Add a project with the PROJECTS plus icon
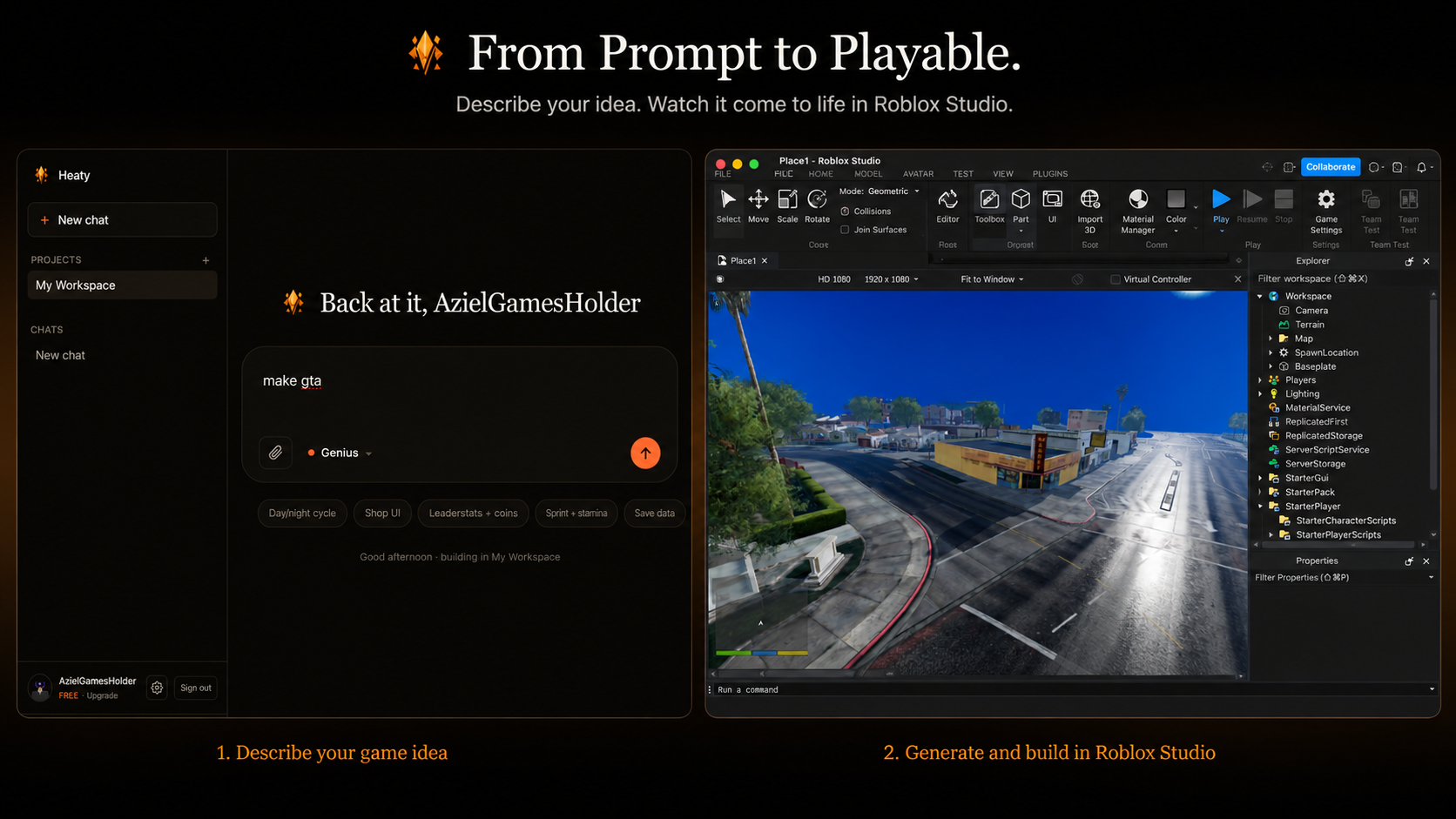The height and width of the screenshot is (819, 1456). 206,260
